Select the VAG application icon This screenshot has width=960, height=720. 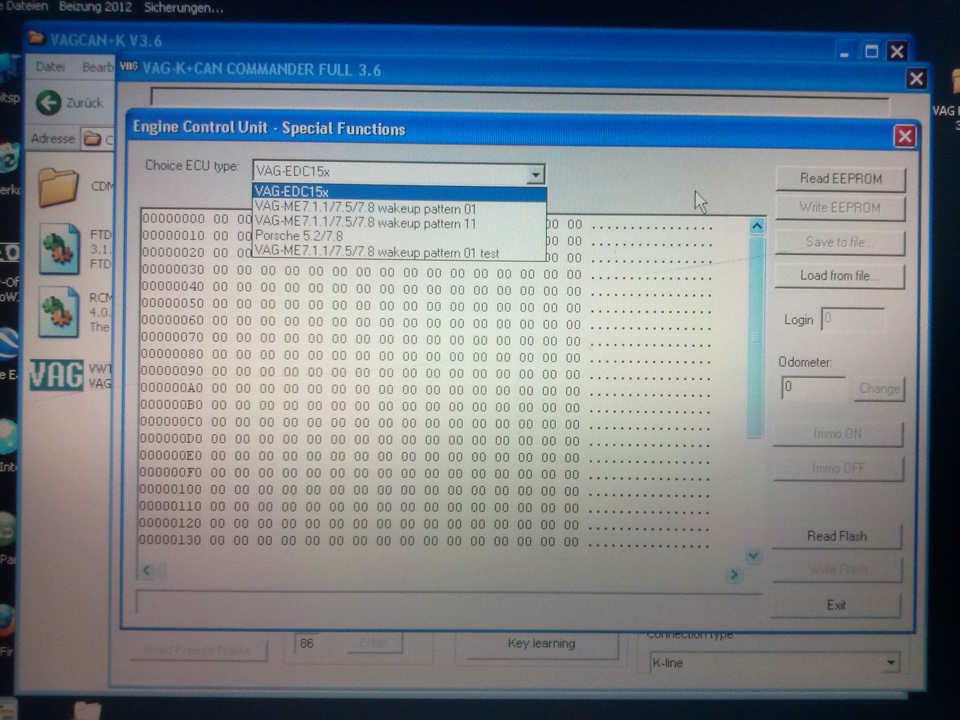pos(56,375)
